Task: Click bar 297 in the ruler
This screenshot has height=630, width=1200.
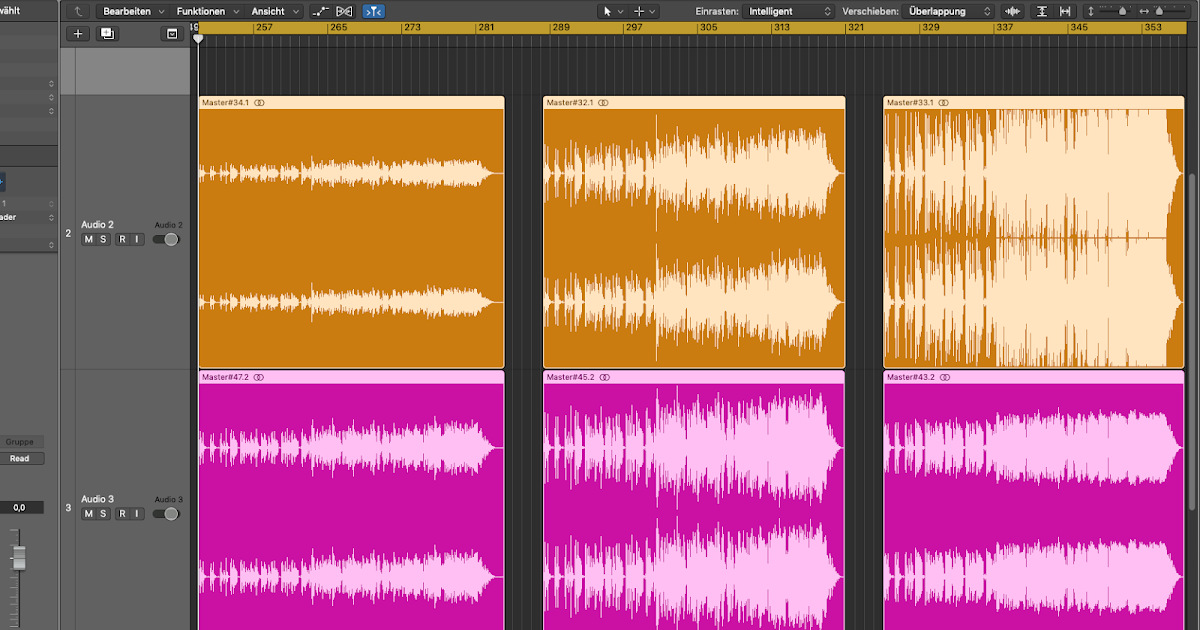Action: [633, 28]
